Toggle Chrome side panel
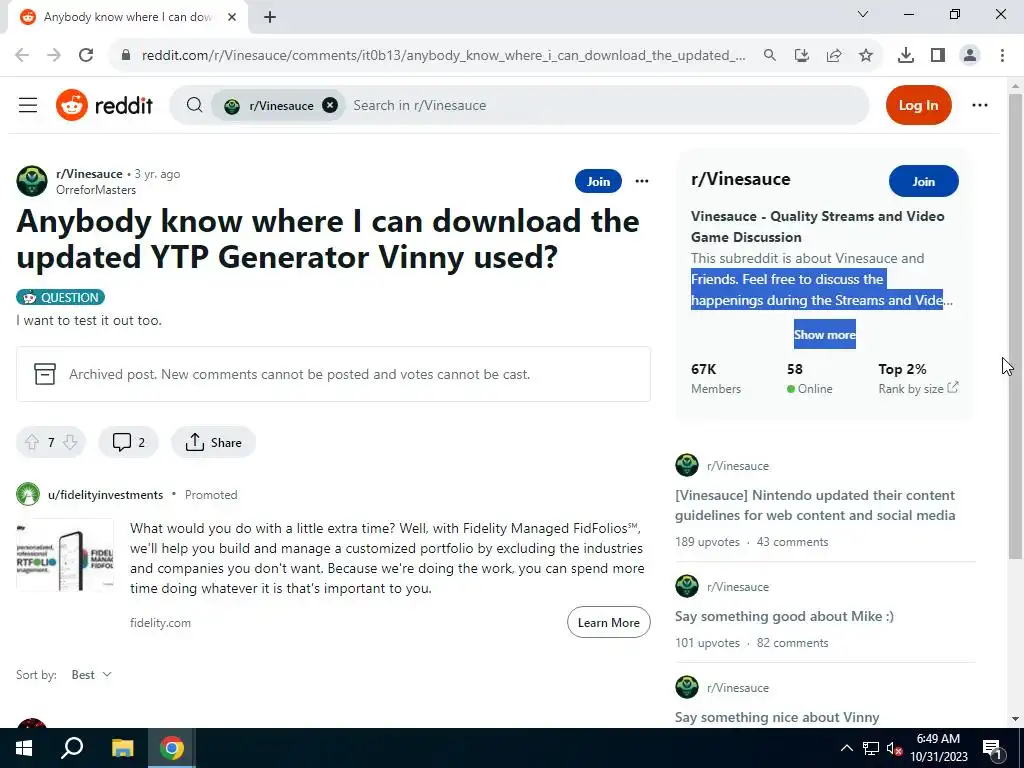 [938, 56]
